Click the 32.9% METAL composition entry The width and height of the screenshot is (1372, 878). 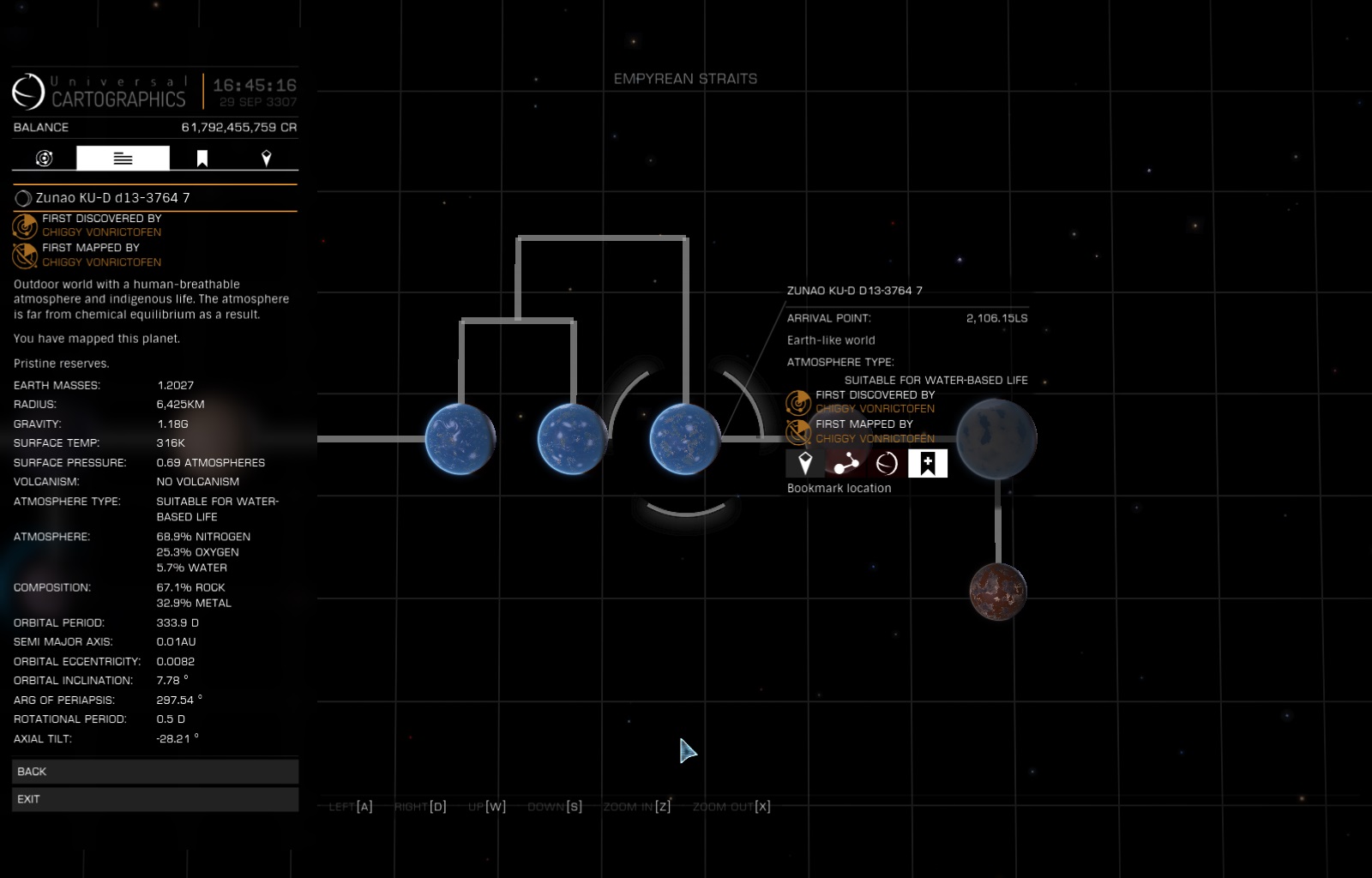tap(194, 603)
